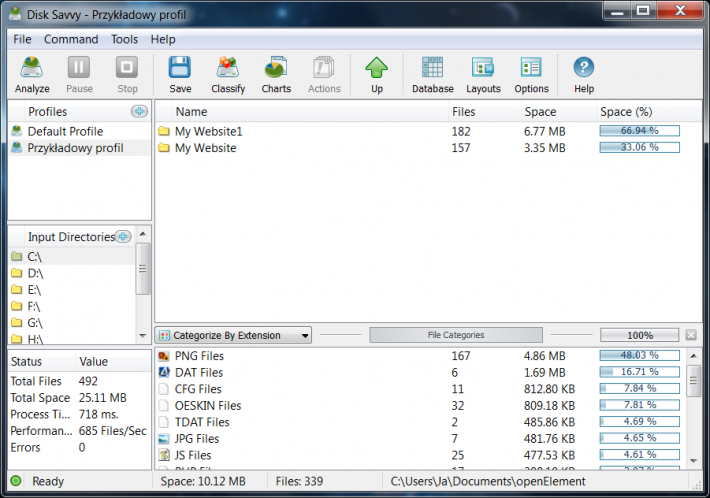Select the CFG Files row

point(421,389)
